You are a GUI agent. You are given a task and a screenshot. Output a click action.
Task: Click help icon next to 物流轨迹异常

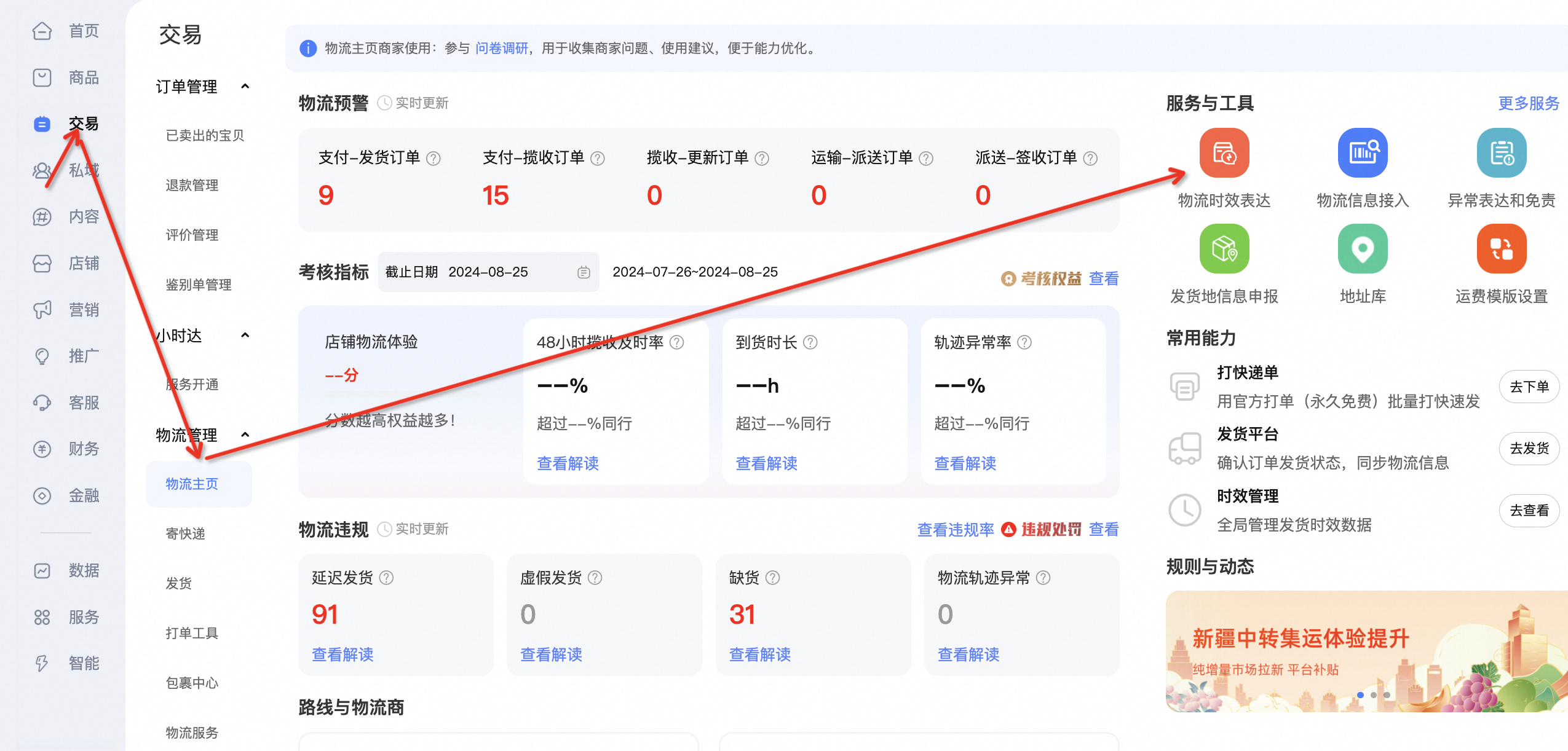click(1043, 578)
